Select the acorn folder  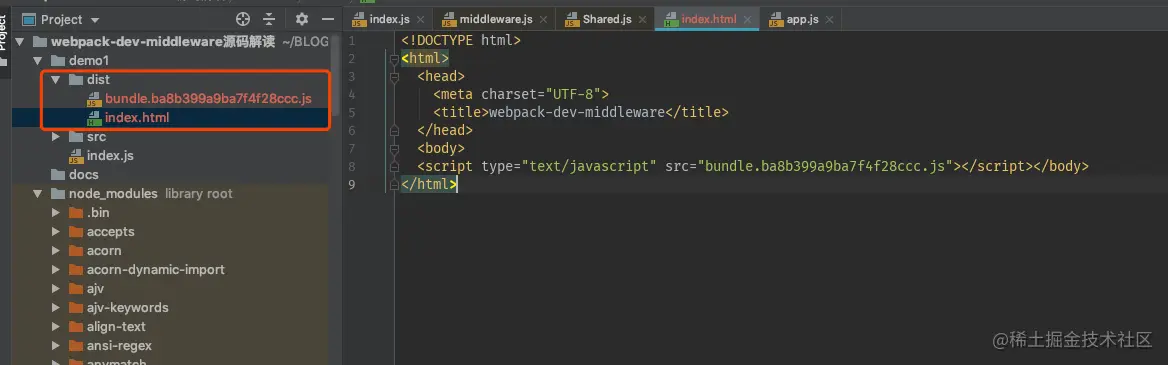point(104,251)
